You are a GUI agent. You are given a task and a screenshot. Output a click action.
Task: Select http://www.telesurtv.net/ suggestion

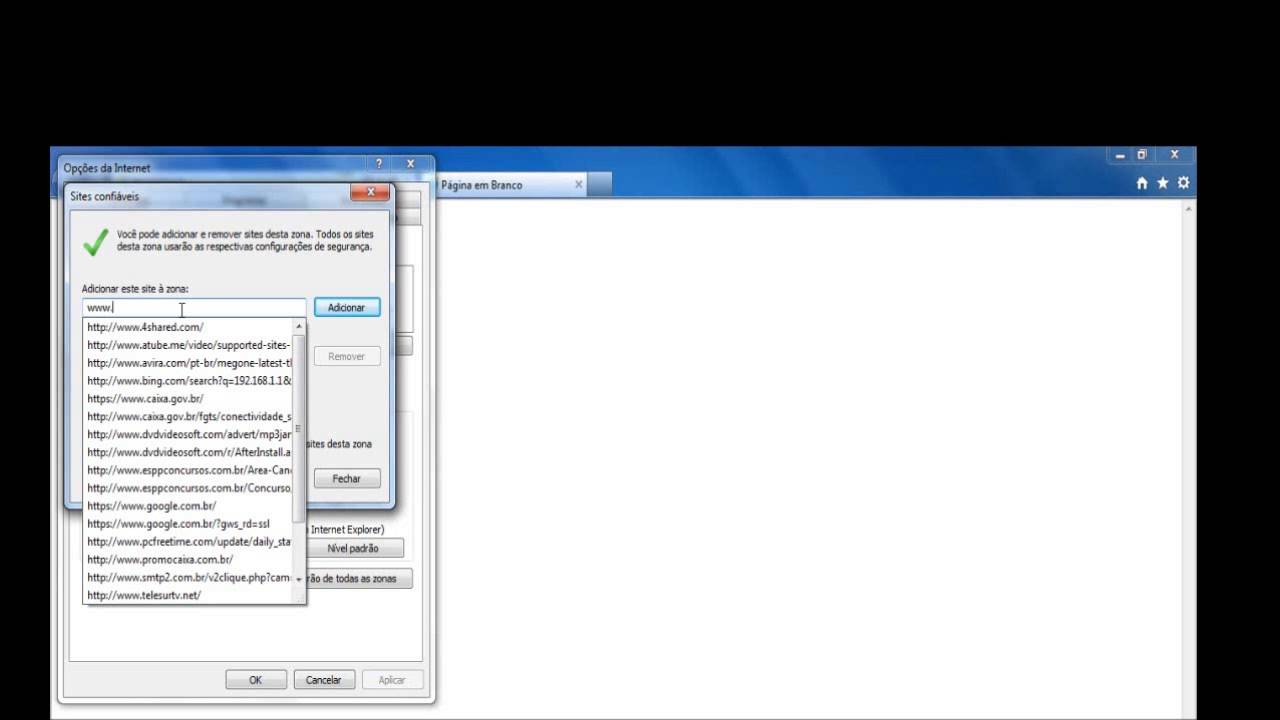click(188, 595)
